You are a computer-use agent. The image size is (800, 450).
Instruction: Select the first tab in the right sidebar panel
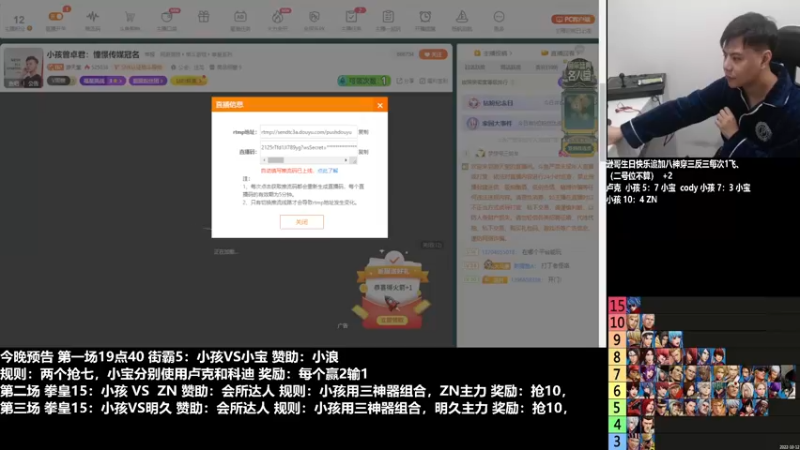pos(474,67)
